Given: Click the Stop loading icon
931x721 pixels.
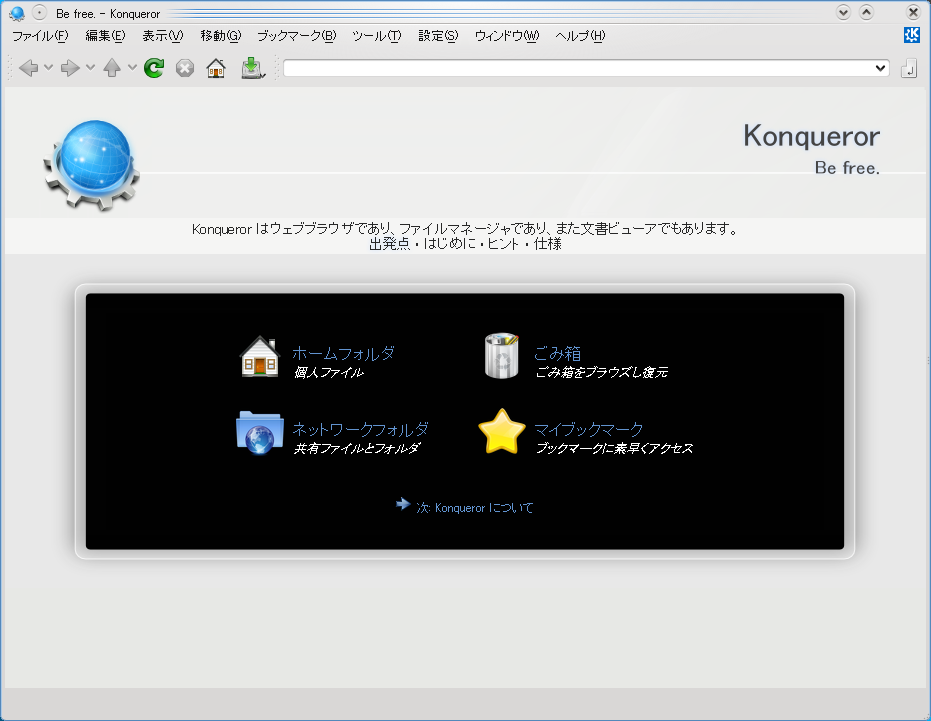Looking at the screenshot, I should click(x=185, y=68).
